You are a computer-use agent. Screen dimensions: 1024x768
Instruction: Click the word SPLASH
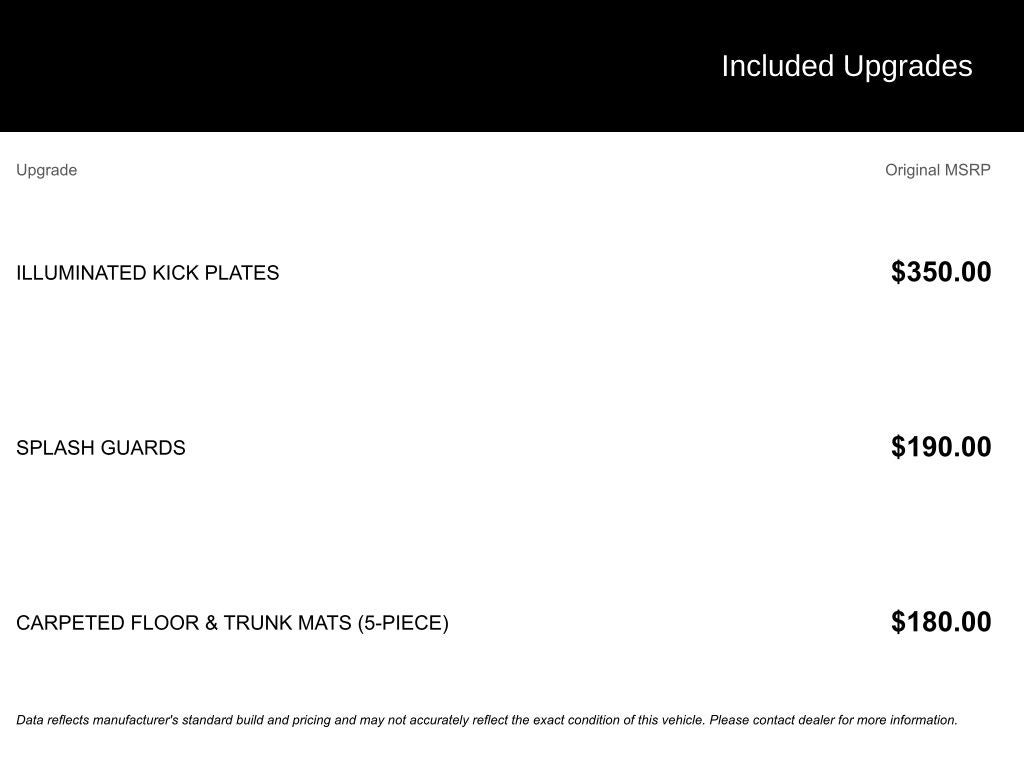tap(57, 448)
